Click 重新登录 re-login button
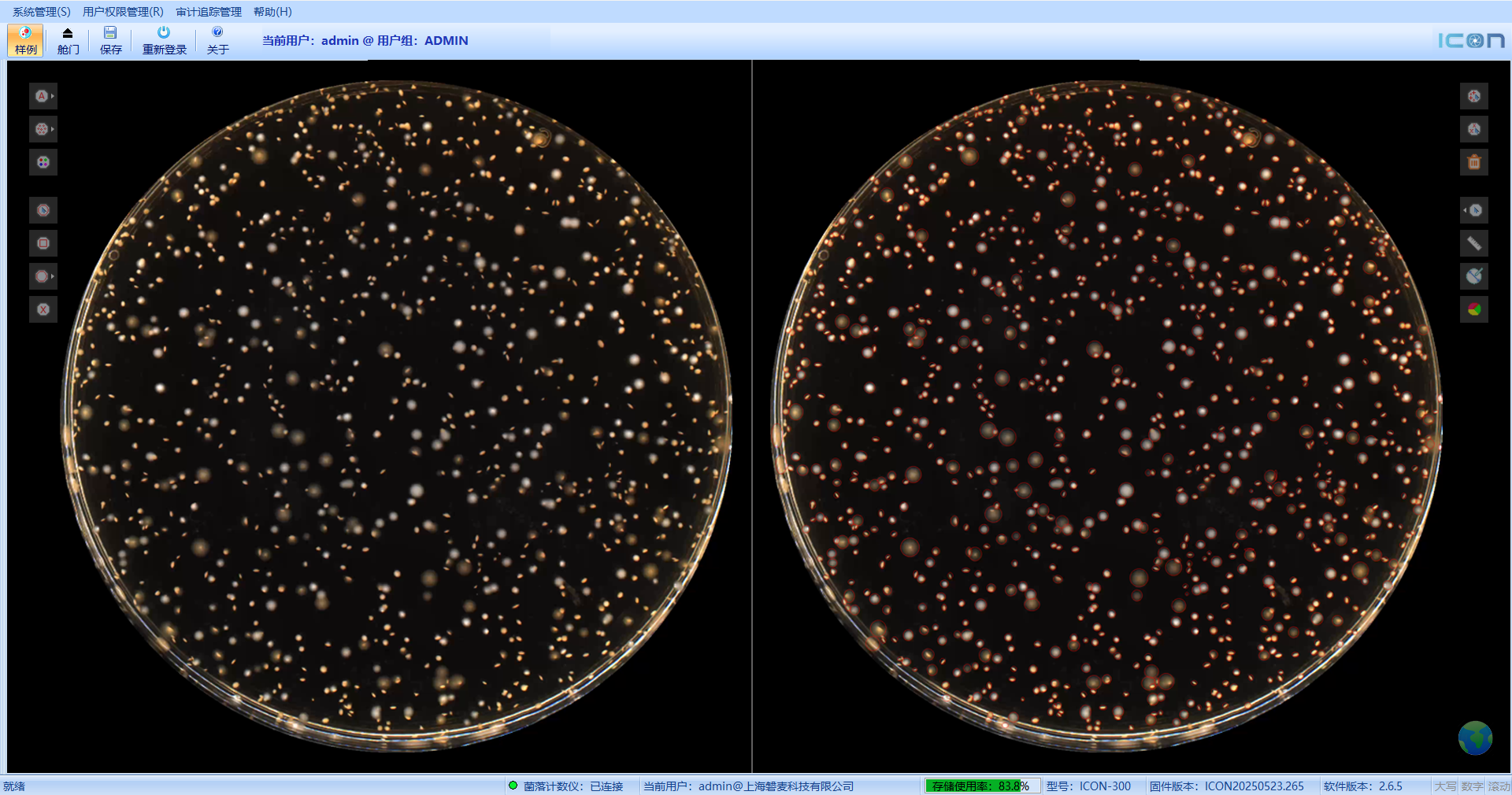The image size is (1512, 795). click(164, 40)
